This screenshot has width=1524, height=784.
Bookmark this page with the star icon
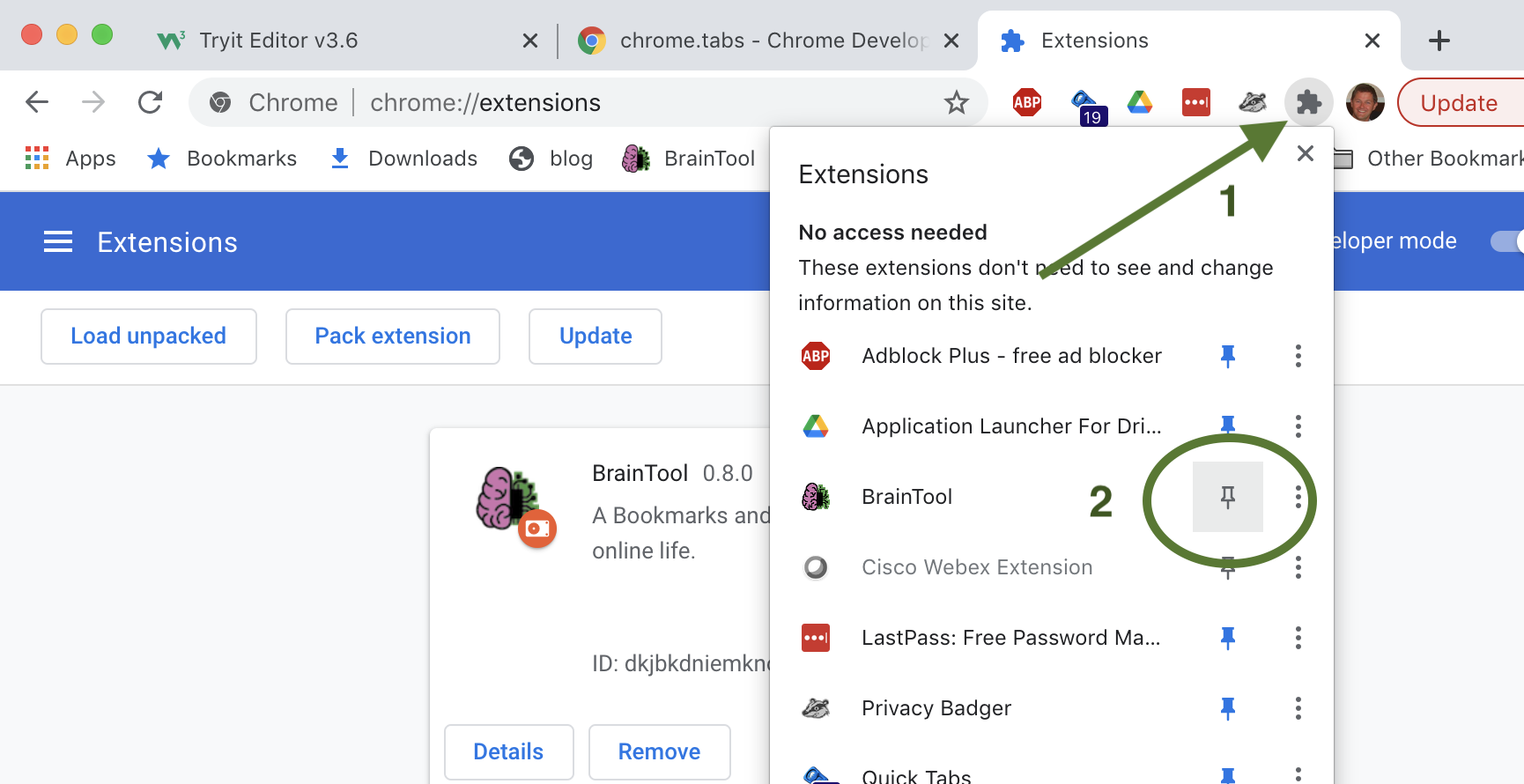pyautogui.click(x=957, y=103)
